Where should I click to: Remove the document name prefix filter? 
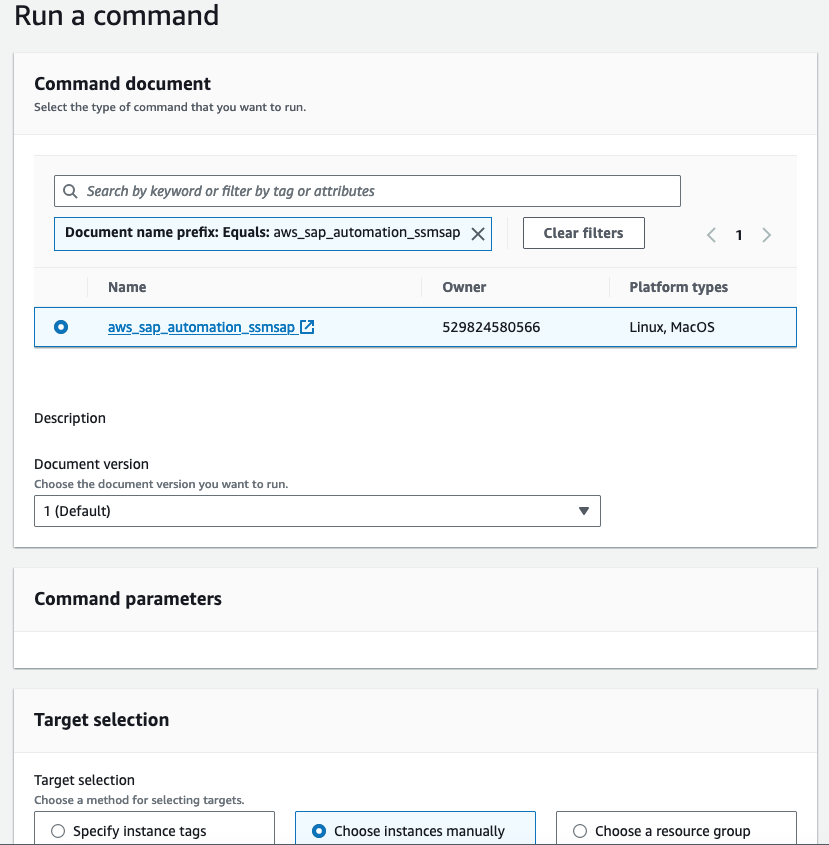point(478,233)
